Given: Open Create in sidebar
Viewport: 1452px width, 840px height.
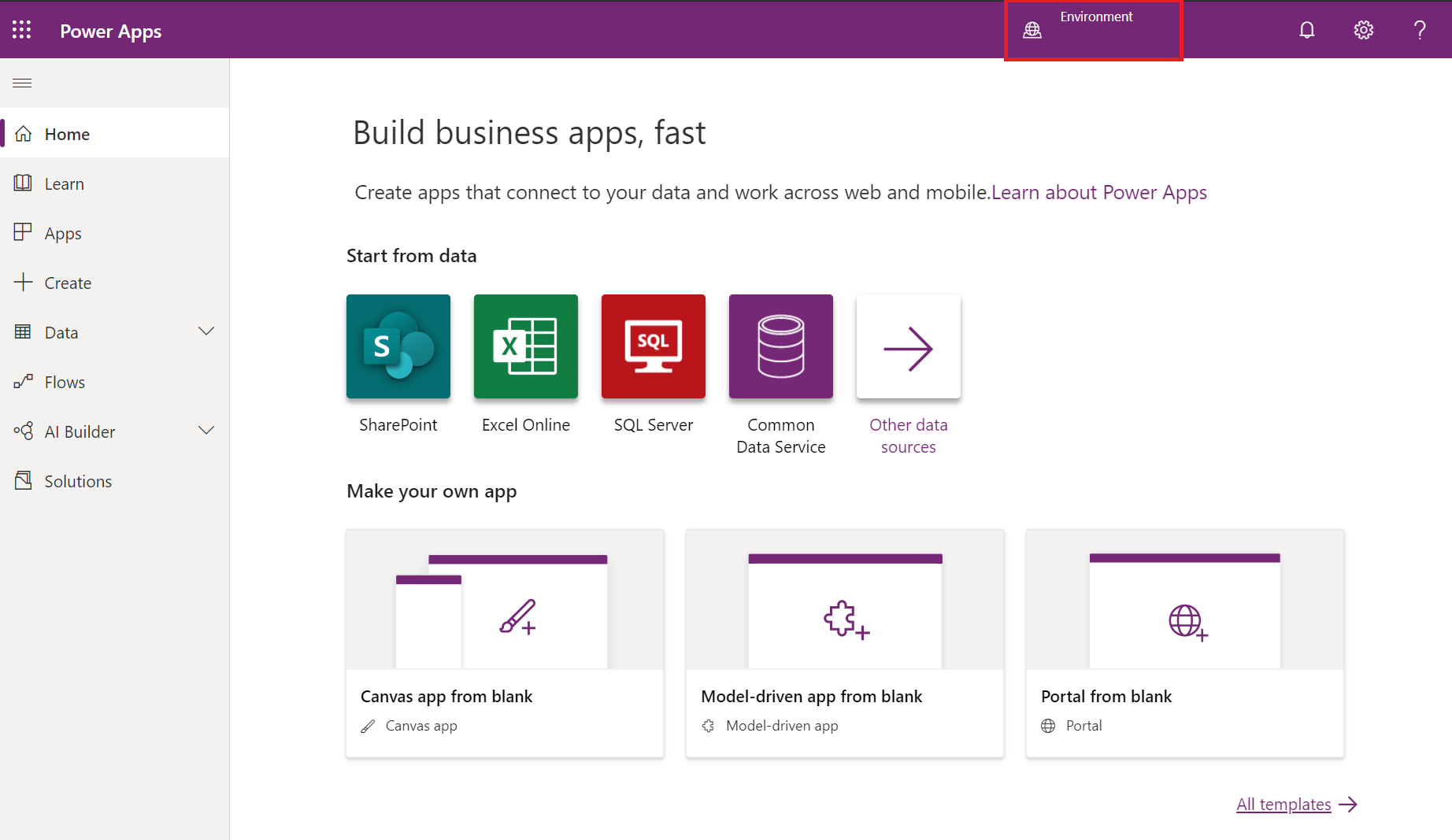Looking at the screenshot, I should pyautogui.click(x=115, y=283).
